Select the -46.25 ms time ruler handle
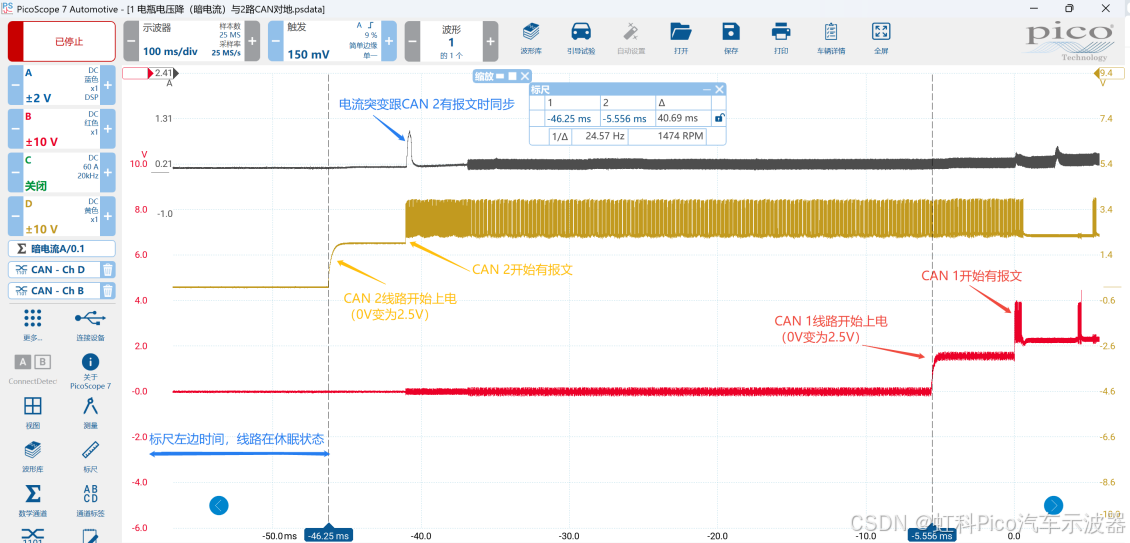Viewport: 1130px width, 543px height. pos(329,535)
